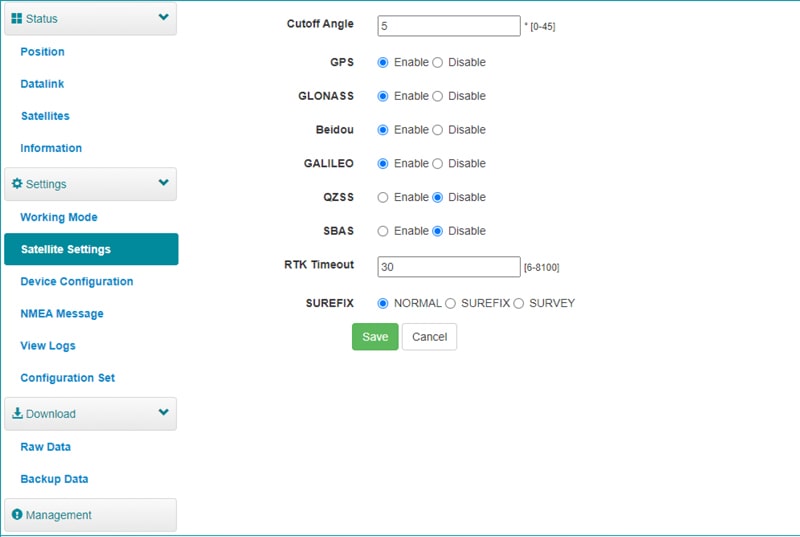Select SURVEY mode radio button
The width and height of the screenshot is (800, 537).
point(519,303)
